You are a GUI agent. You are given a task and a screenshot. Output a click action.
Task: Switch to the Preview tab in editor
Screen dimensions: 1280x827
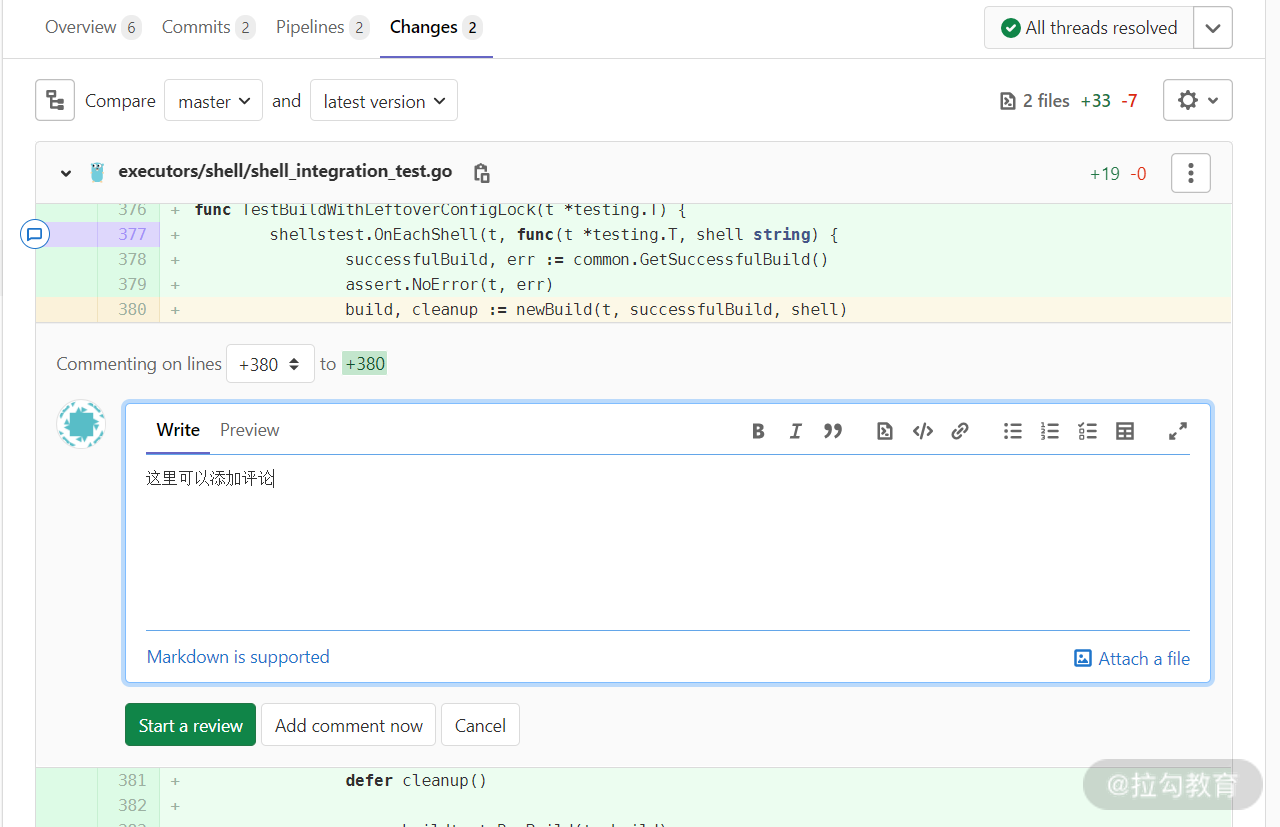pyautogui.click(x=250, y=430)
